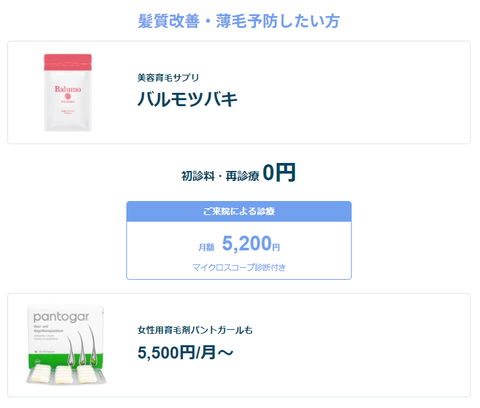Viewport: 480px width, 408px height.
Task: Click マイクロスコープ診断付き note text
Action: 239,267
